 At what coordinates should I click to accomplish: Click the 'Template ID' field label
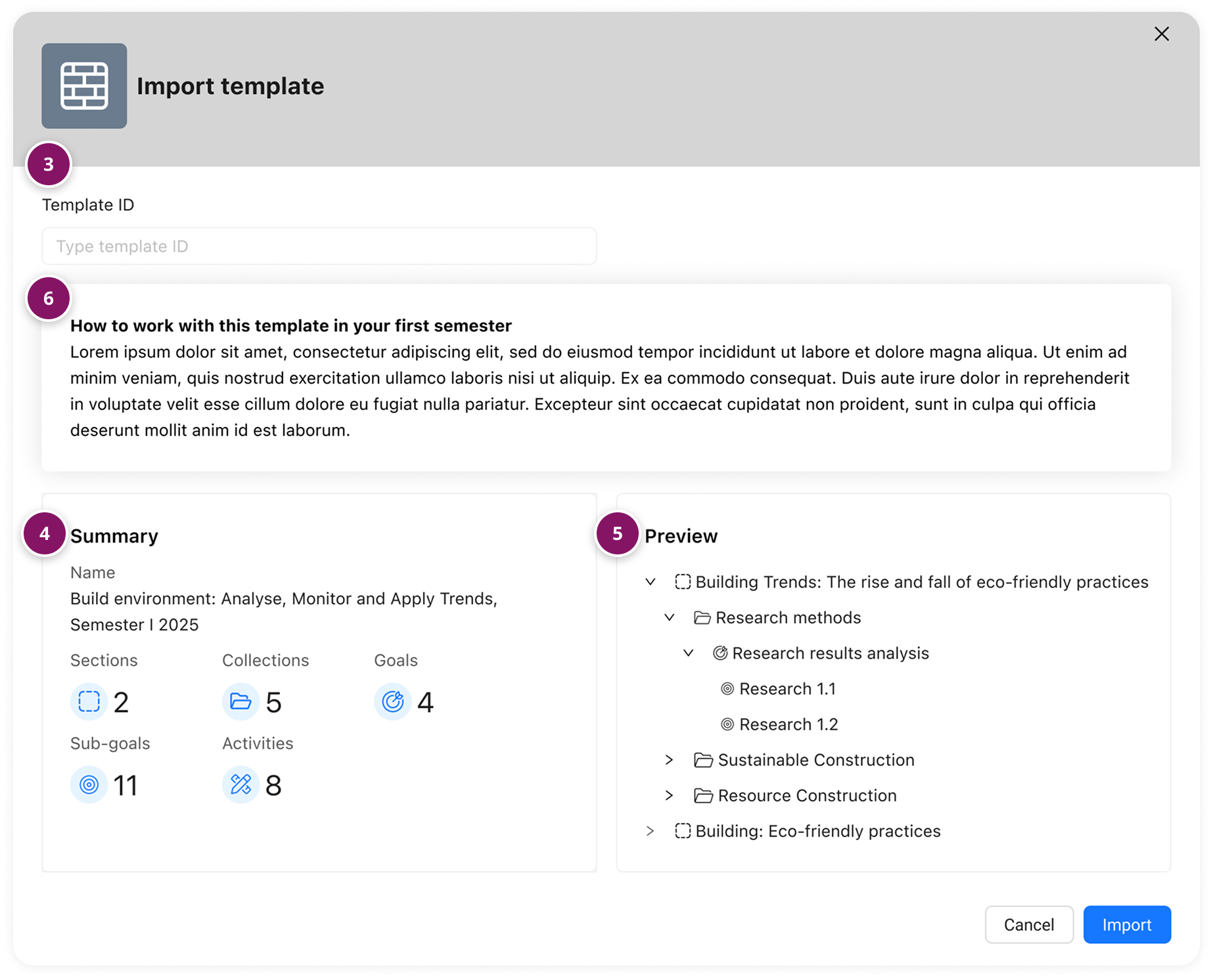tap(88, 205)
